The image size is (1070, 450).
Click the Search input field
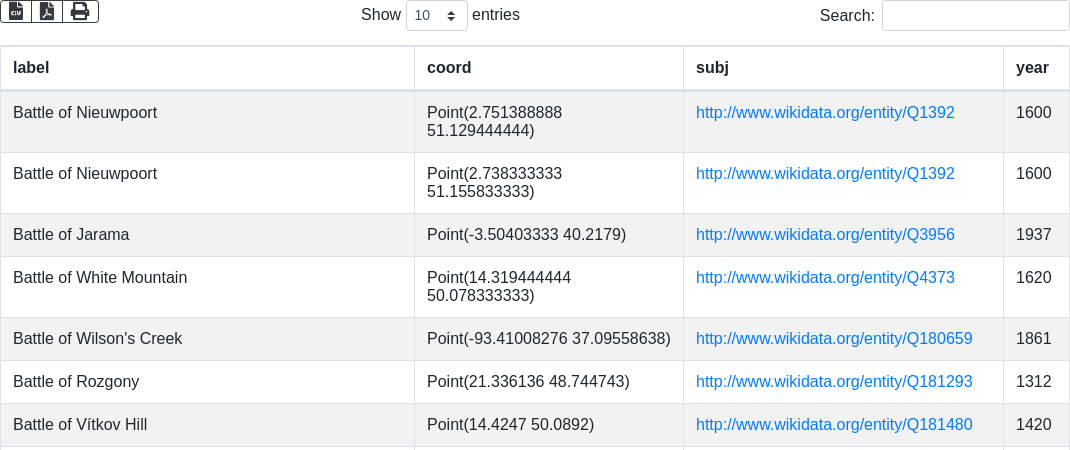(x=975, y=16)
